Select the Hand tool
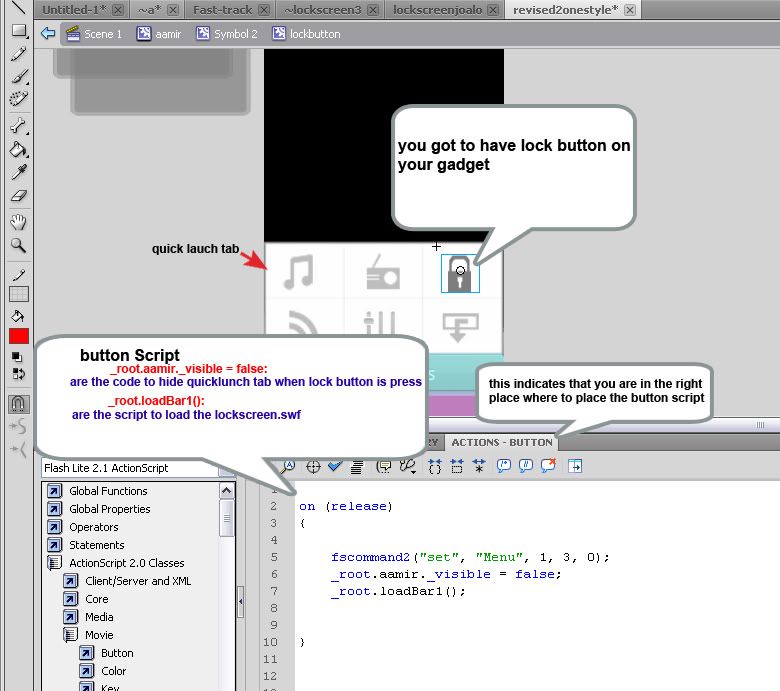 (x=19, y=222)
